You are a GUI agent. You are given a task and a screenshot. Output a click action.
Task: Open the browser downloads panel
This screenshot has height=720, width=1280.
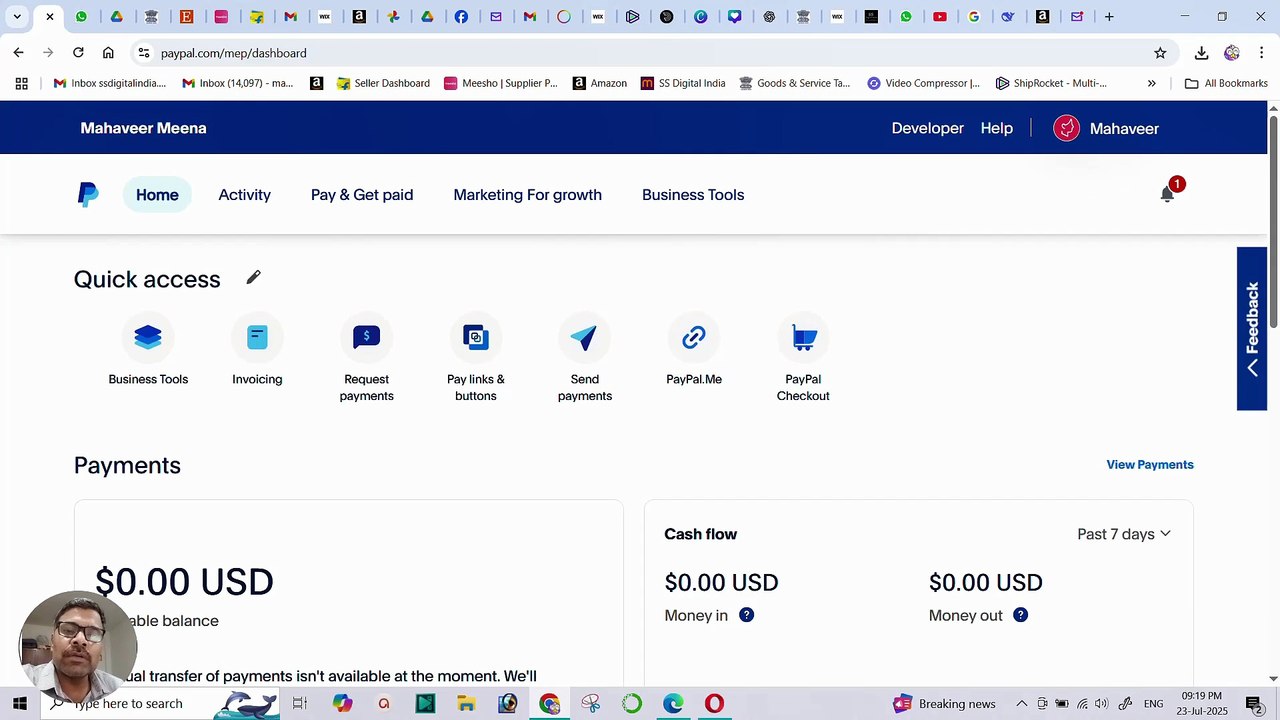click(x=1202, y=53)
